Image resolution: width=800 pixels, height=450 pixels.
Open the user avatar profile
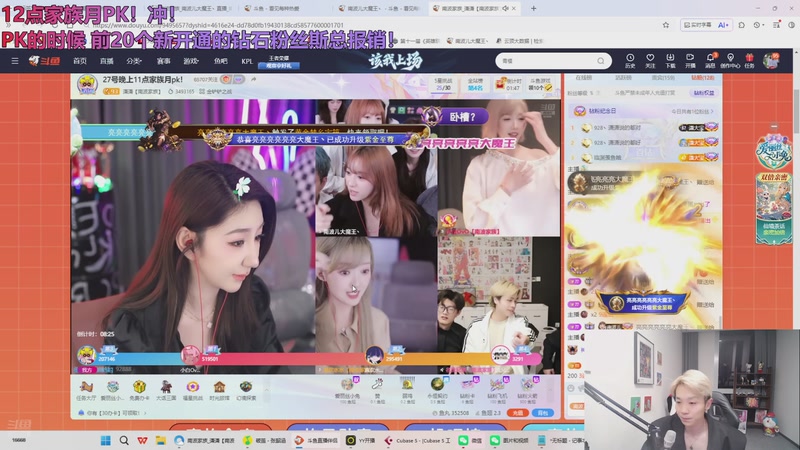point(771,61)
